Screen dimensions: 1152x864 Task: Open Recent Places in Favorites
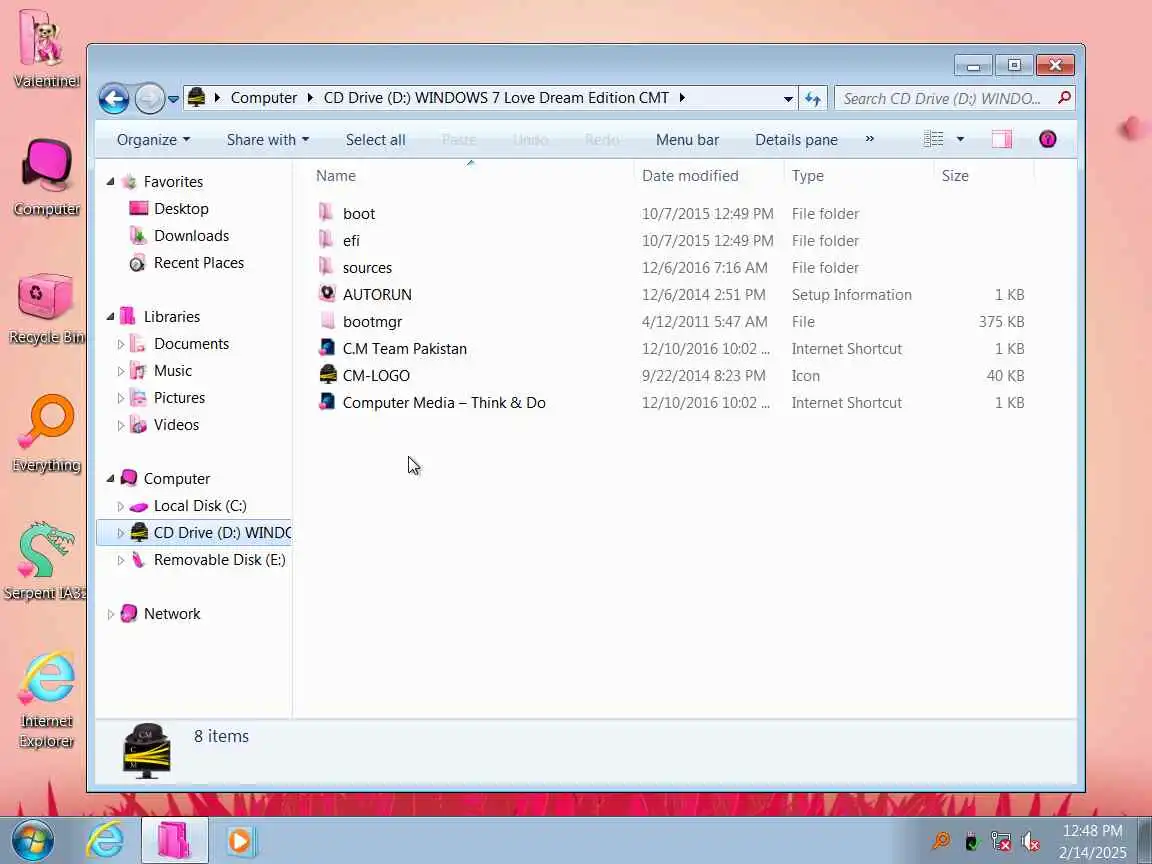(x=198, y=263)
